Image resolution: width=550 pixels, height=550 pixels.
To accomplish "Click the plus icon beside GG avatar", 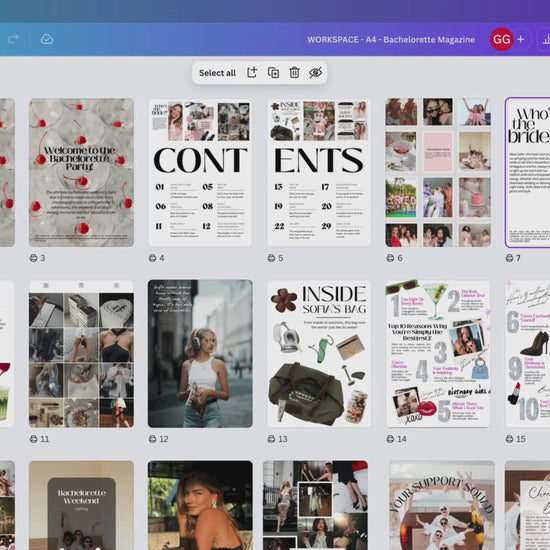I will pos(521,39).
